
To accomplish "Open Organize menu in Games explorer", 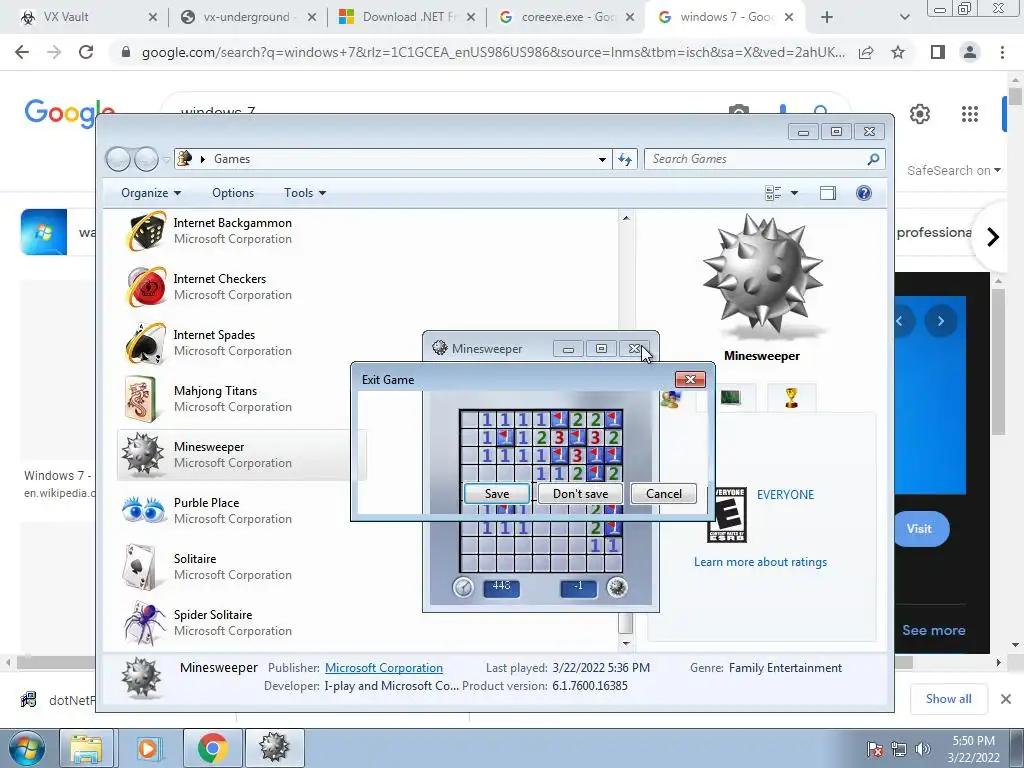I will coord(151,193).
